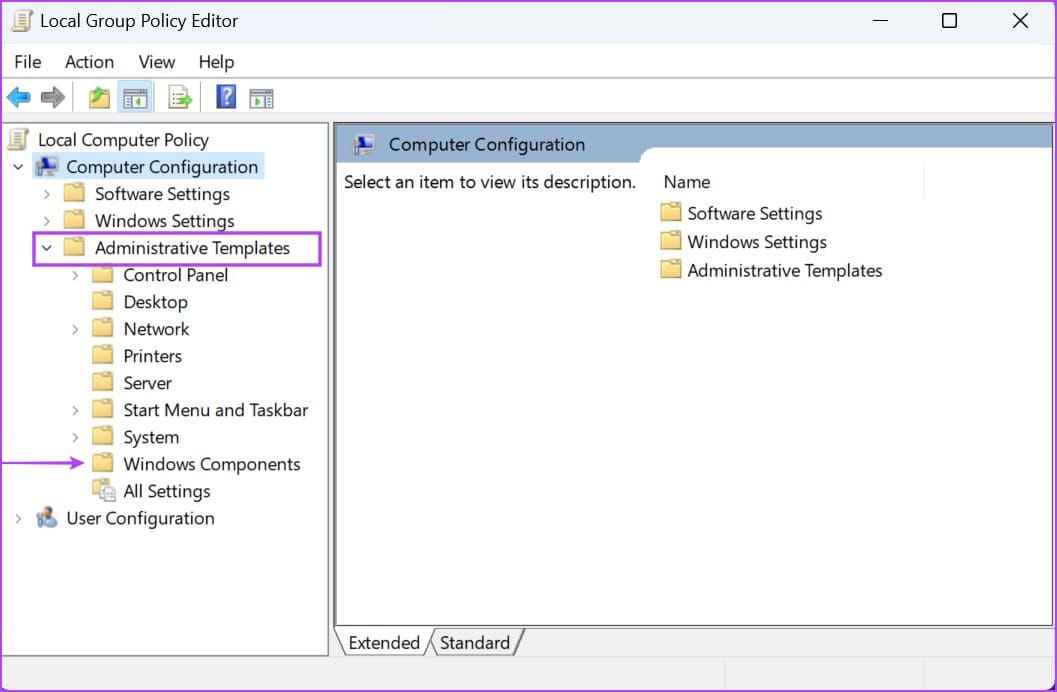Select the Printers label in the tree
Viewport: 1057px width, 692px height.
pyautogui.click(x=152, y=356)
